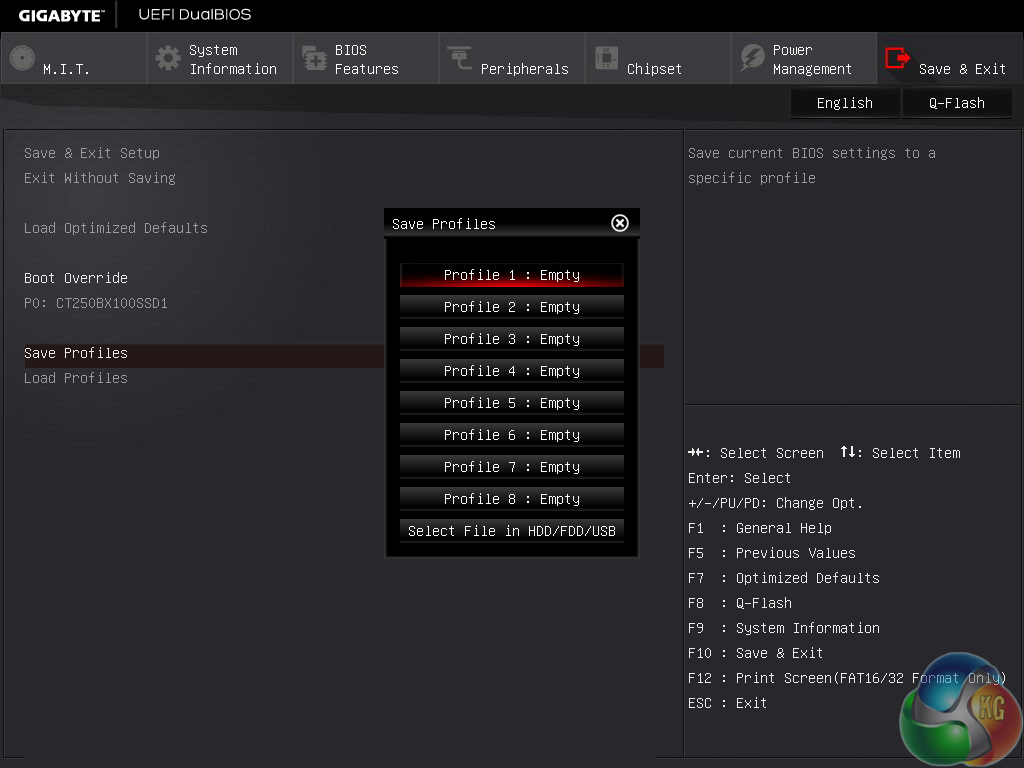Boot from P0: CT250BX100SSD1 drive
This screenshot has width=1024, height=768.
tap(96, 303)
